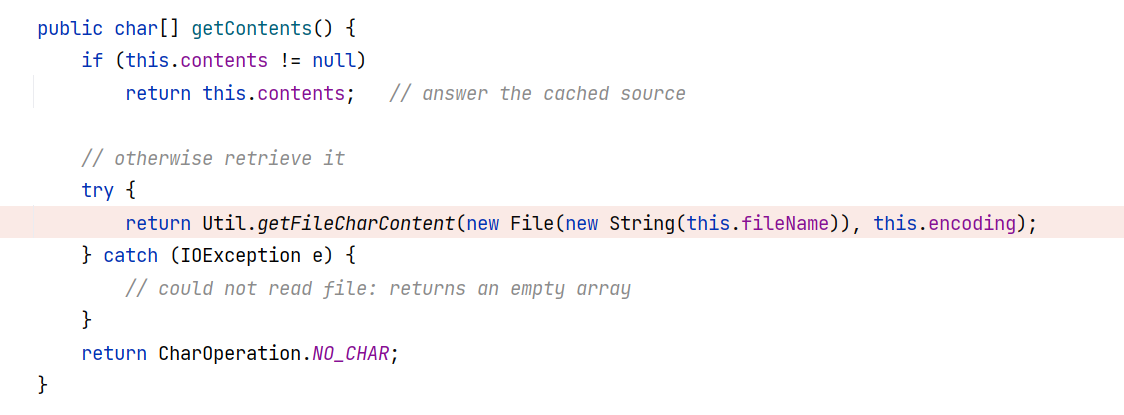Click the File constructor class name

pos(531,223)
